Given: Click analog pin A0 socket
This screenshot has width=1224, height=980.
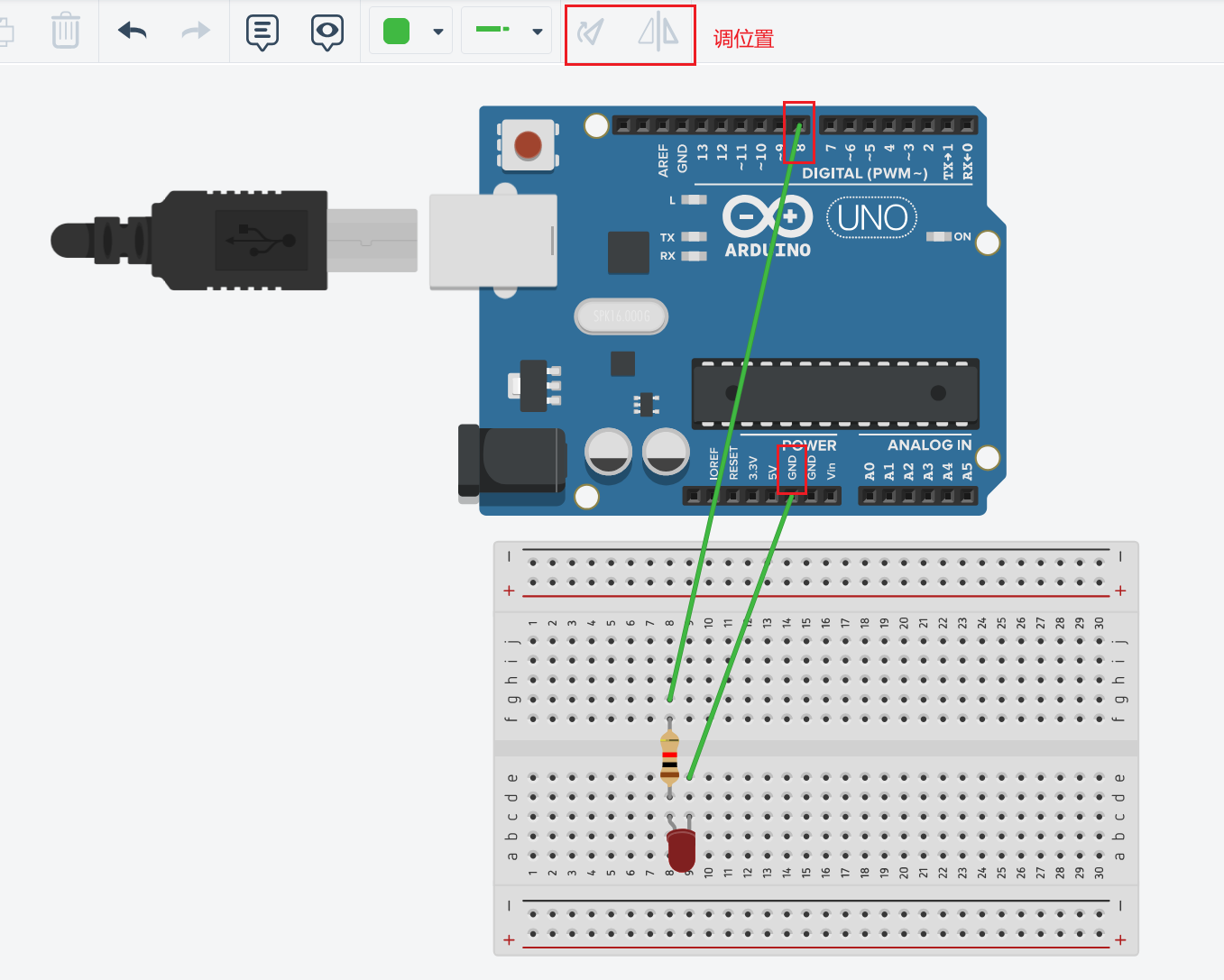Looking at the screenshot, I should 870,496.
